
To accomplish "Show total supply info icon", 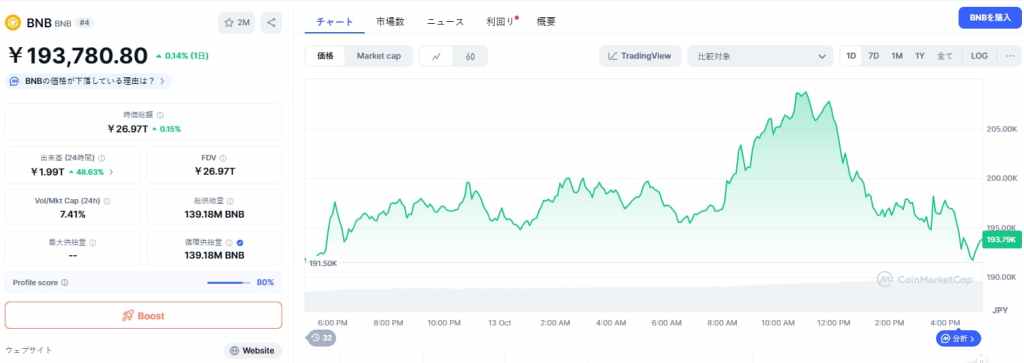I will click(x=230, y=201).
